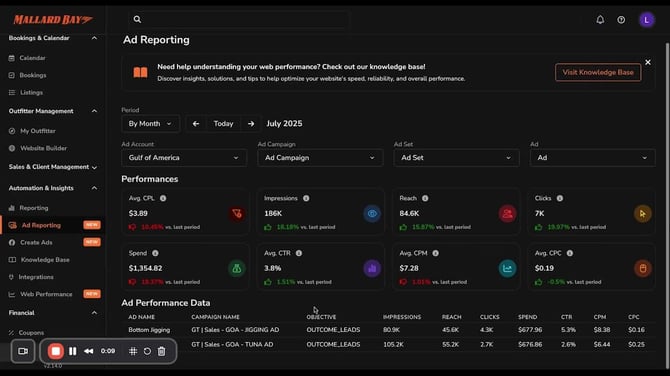Pause the screen recording
This screenshot has width=670, height=376.
click(x=73, y=351)
